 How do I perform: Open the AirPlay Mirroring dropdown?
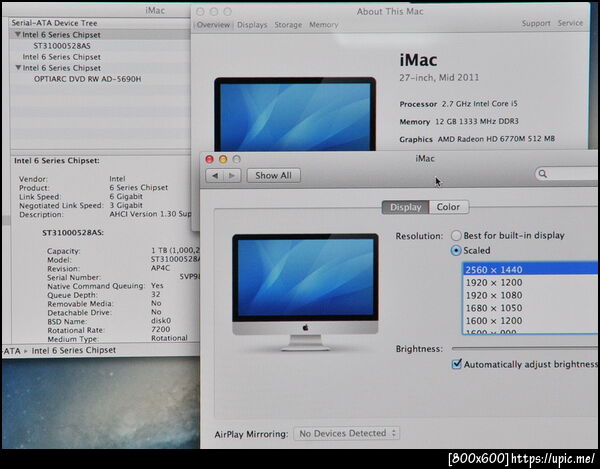tap(347, 433)
